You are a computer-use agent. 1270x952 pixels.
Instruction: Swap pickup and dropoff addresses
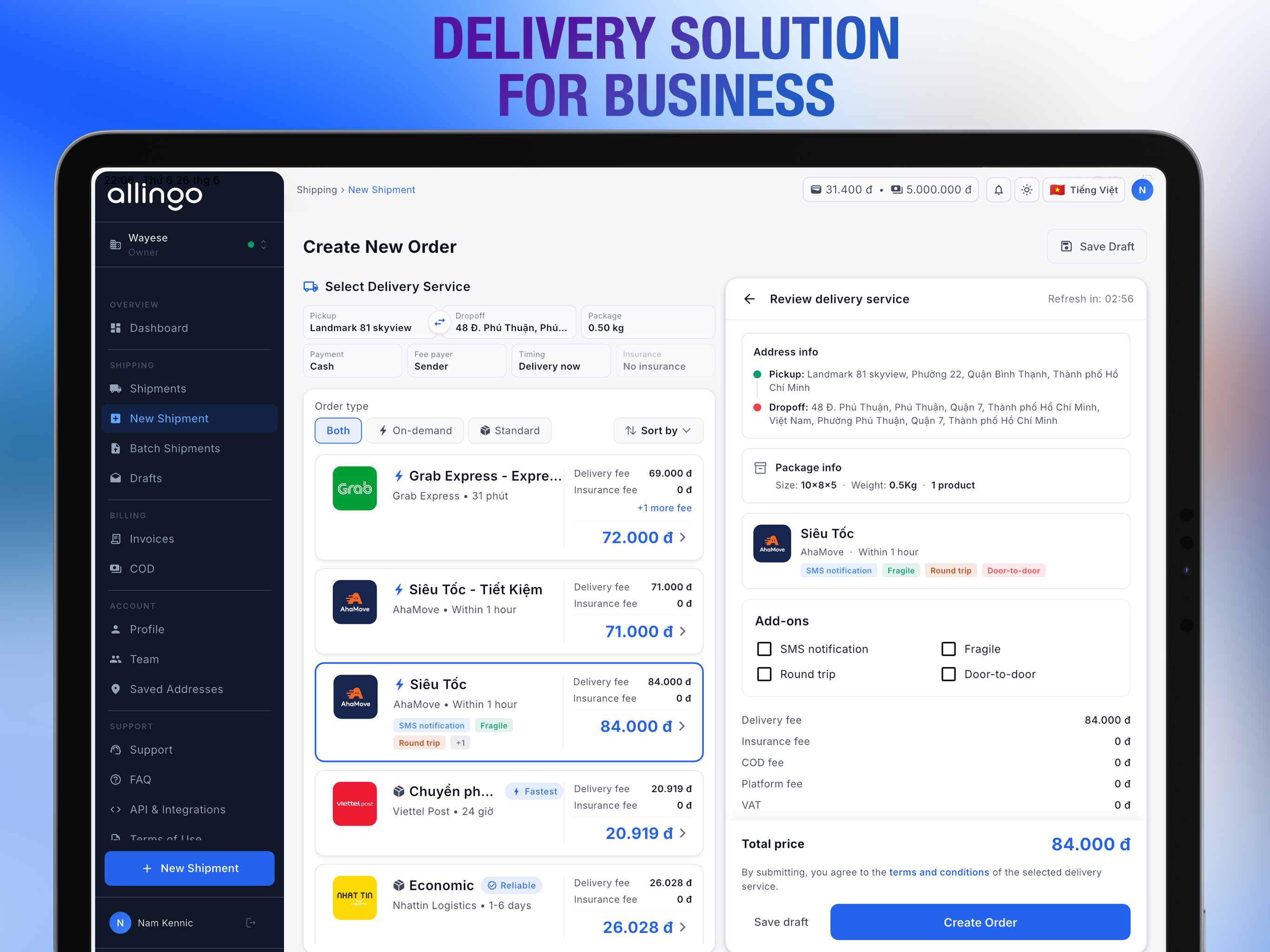click(x=440, y=322)
